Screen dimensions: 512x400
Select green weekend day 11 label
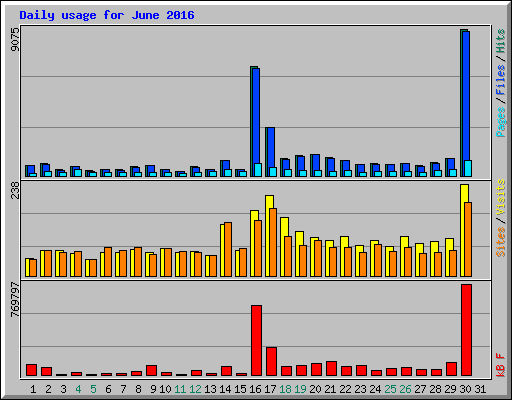tap(180, 389)
